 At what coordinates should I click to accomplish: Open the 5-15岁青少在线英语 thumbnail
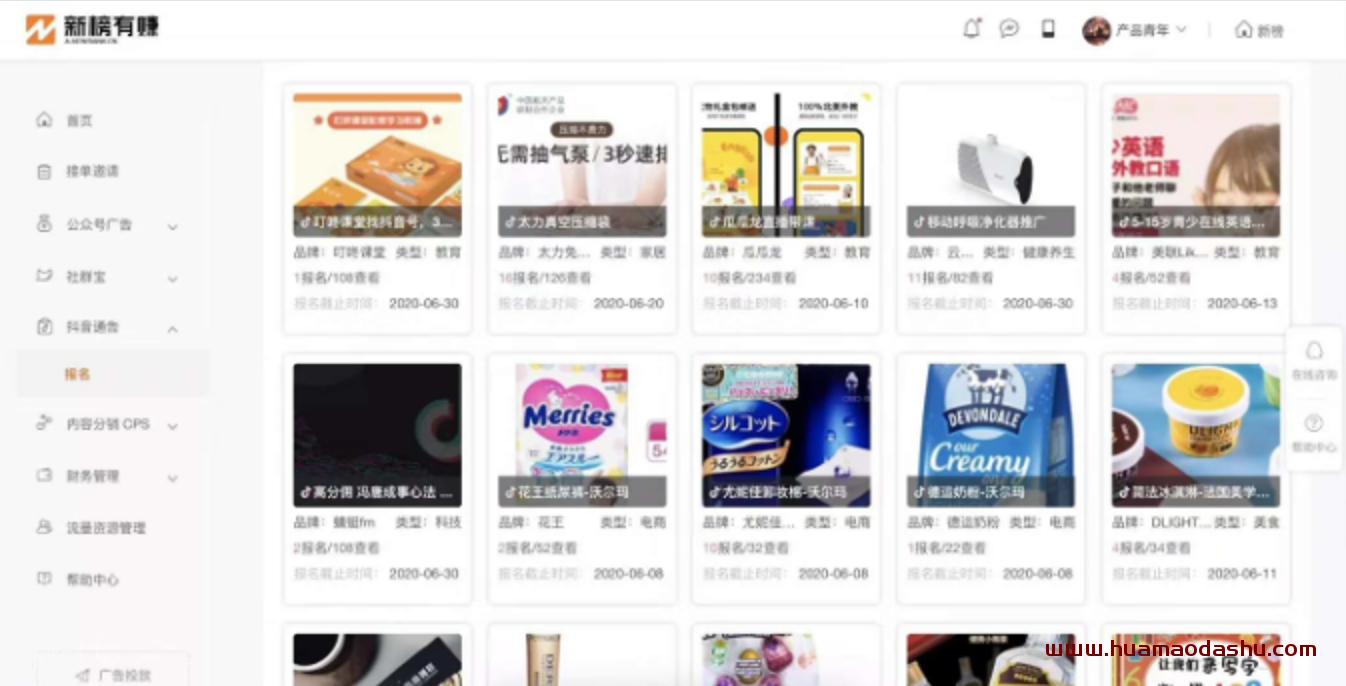point(1196,165)
